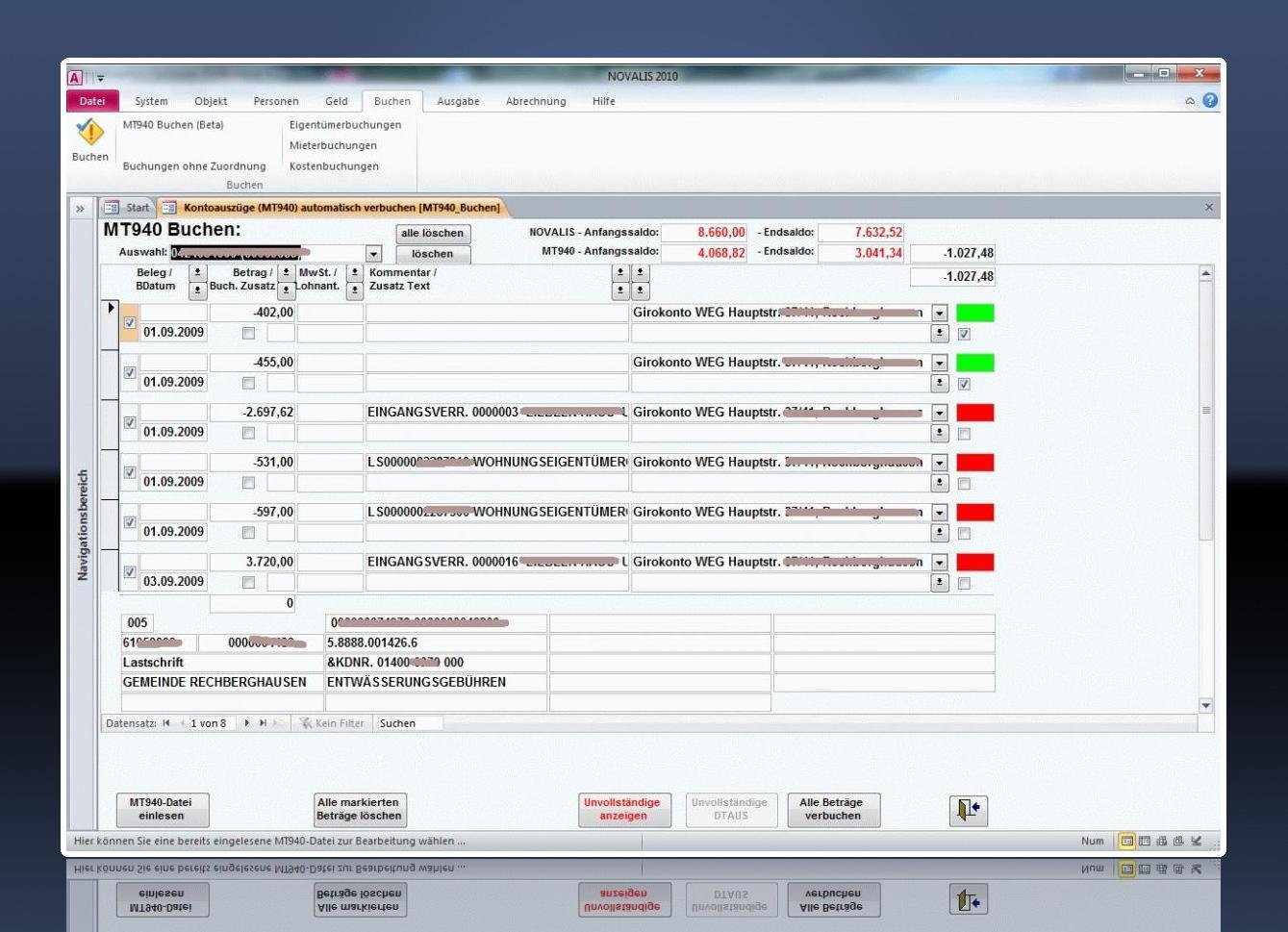Open Girokonto dropdown in the -531,00 row
This screenshot has width=1288, height=932.
click(x=940, y=463)
